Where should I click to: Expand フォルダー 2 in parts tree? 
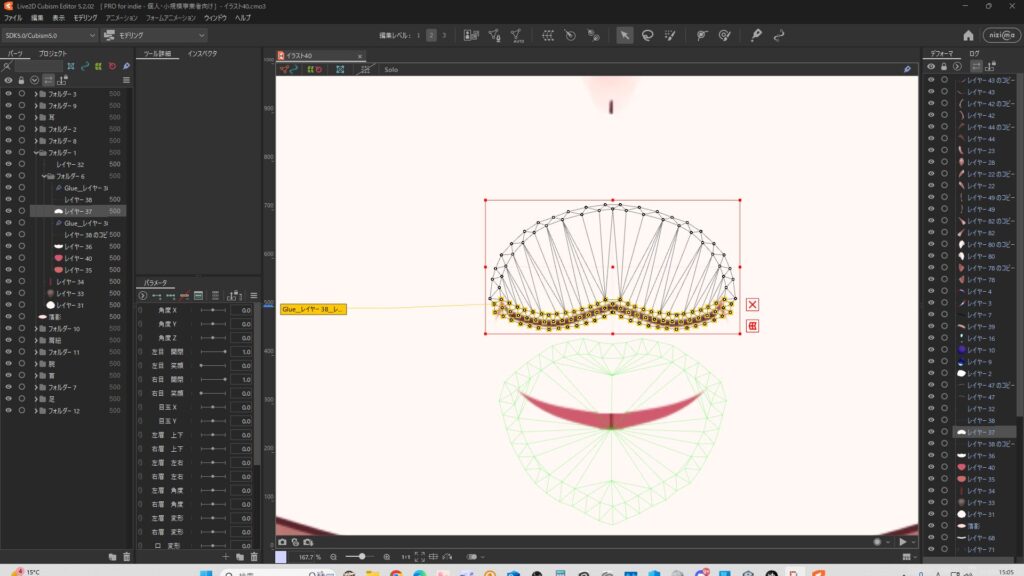point(36,129)
